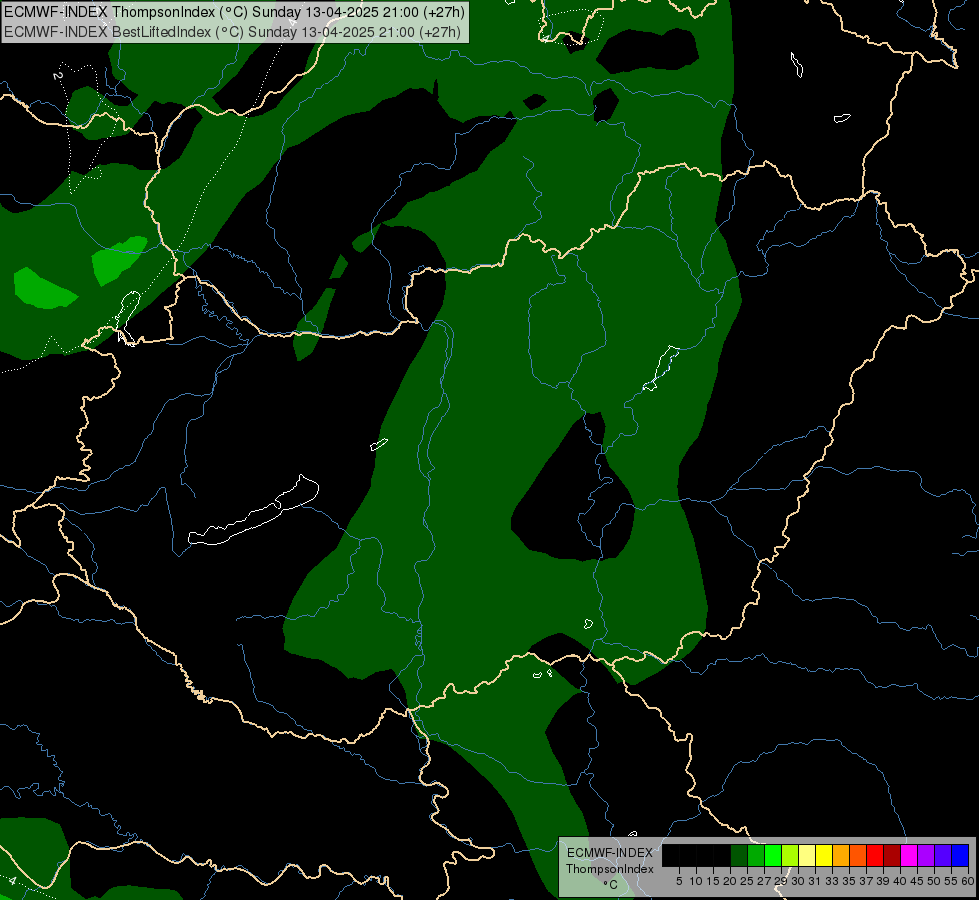Pick the purple 45-50 legend swatch

[926, 855]
